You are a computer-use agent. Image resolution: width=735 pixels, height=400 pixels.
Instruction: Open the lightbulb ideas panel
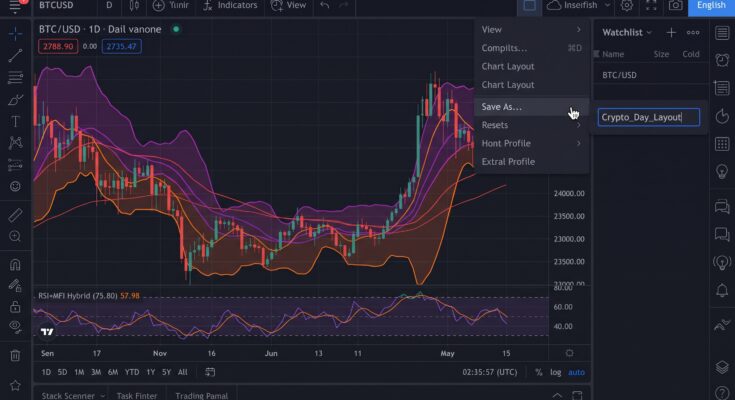click(x=722, y=172)
